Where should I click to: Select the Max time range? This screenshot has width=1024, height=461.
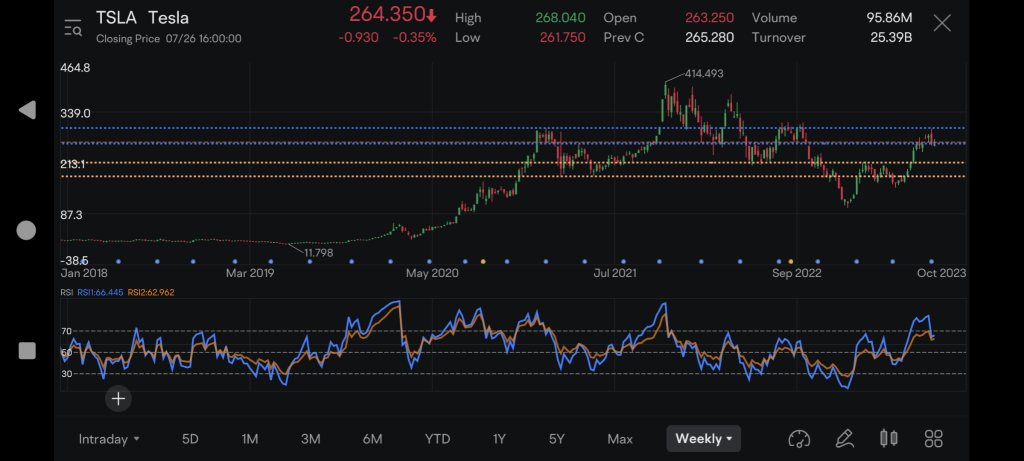tap(620, 439)
